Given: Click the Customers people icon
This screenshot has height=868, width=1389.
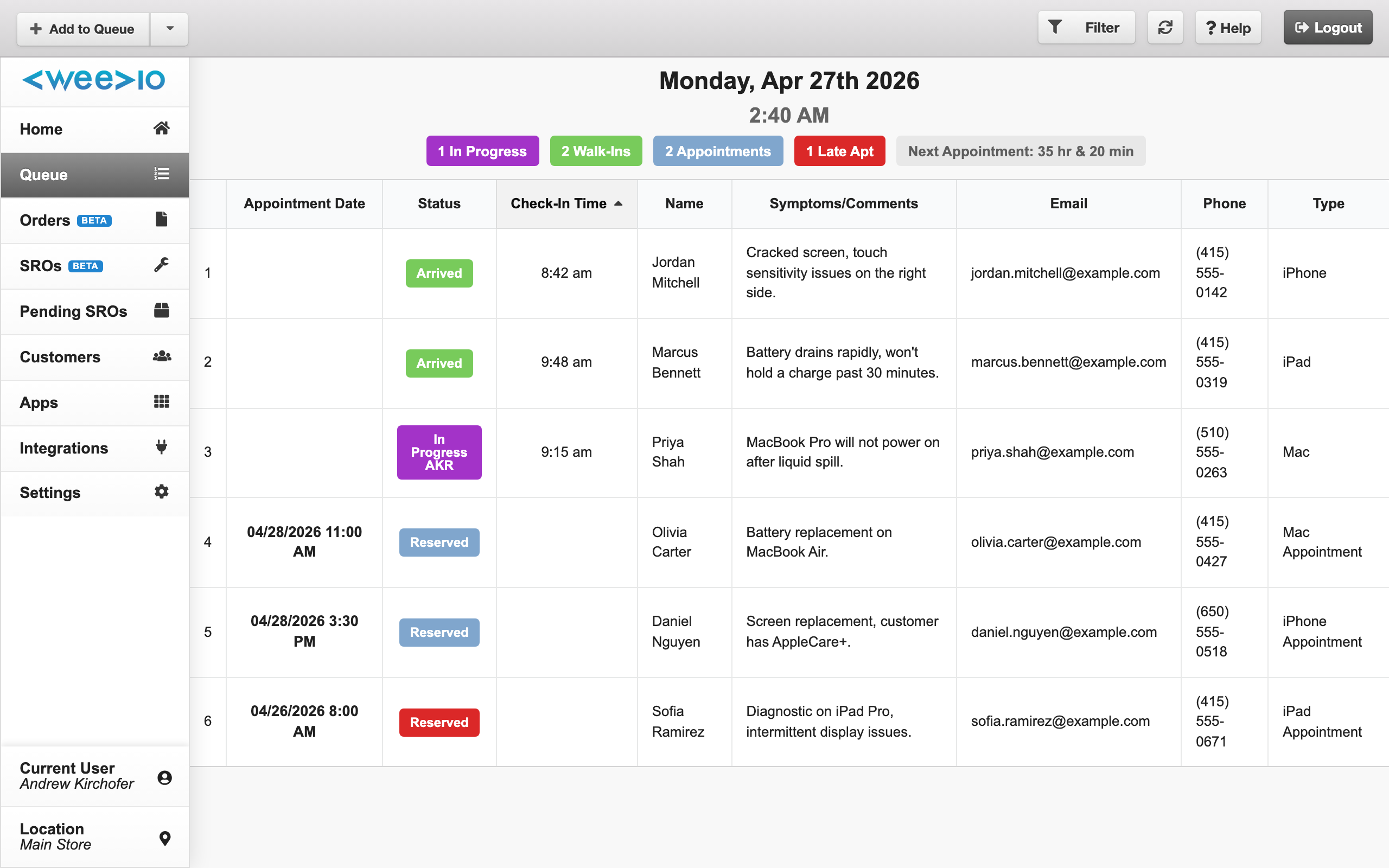Looking at the screenshot, I should click(x=162, y=356).
